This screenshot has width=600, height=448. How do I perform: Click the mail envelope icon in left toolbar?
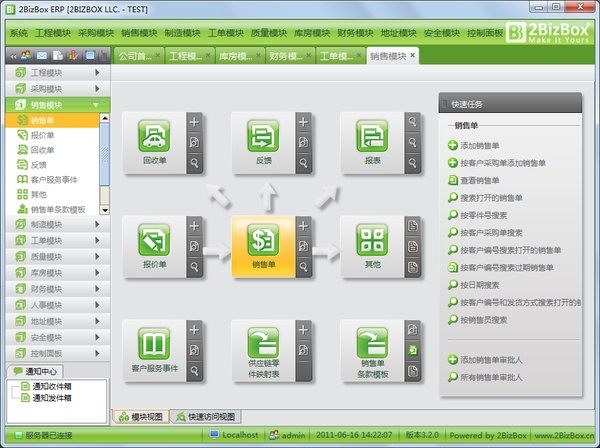pyautogui.click(x=42, y=56)
